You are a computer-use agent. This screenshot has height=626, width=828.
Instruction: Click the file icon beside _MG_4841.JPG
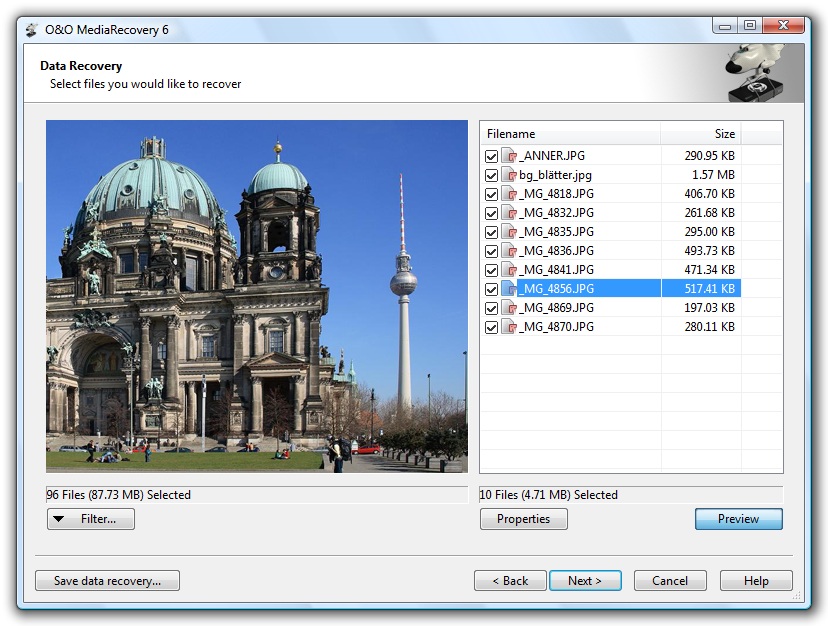(x=509, y=270)
